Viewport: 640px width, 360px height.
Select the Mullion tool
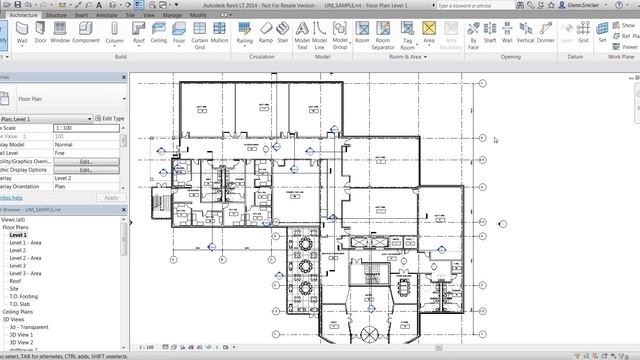(219, 33)
